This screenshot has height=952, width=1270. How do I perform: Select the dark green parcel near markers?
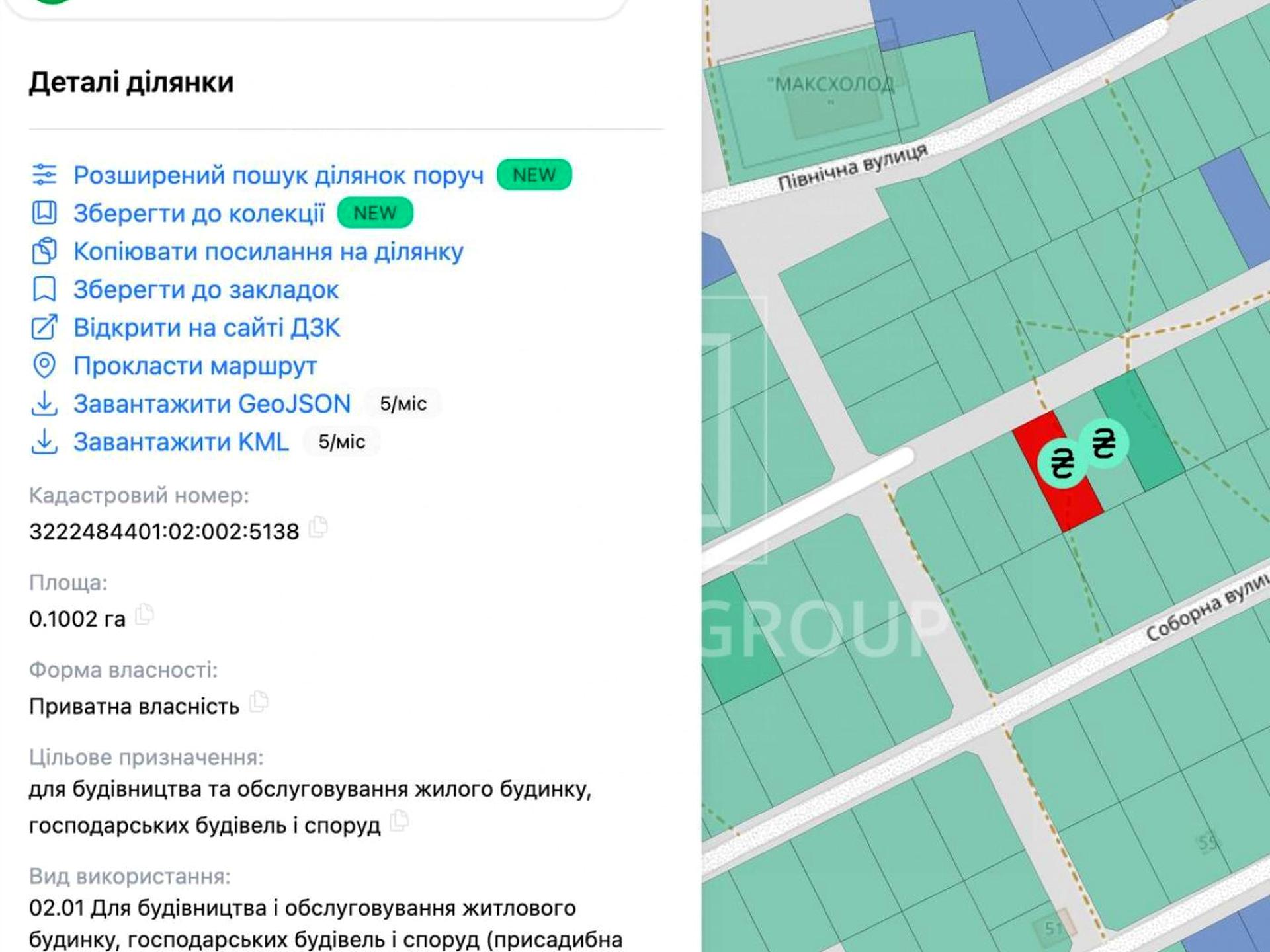click(x=1149, y=430)
